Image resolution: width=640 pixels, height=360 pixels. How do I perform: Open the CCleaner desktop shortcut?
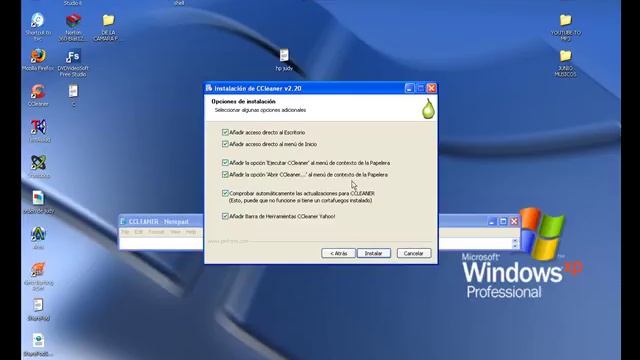coord(38,92)
